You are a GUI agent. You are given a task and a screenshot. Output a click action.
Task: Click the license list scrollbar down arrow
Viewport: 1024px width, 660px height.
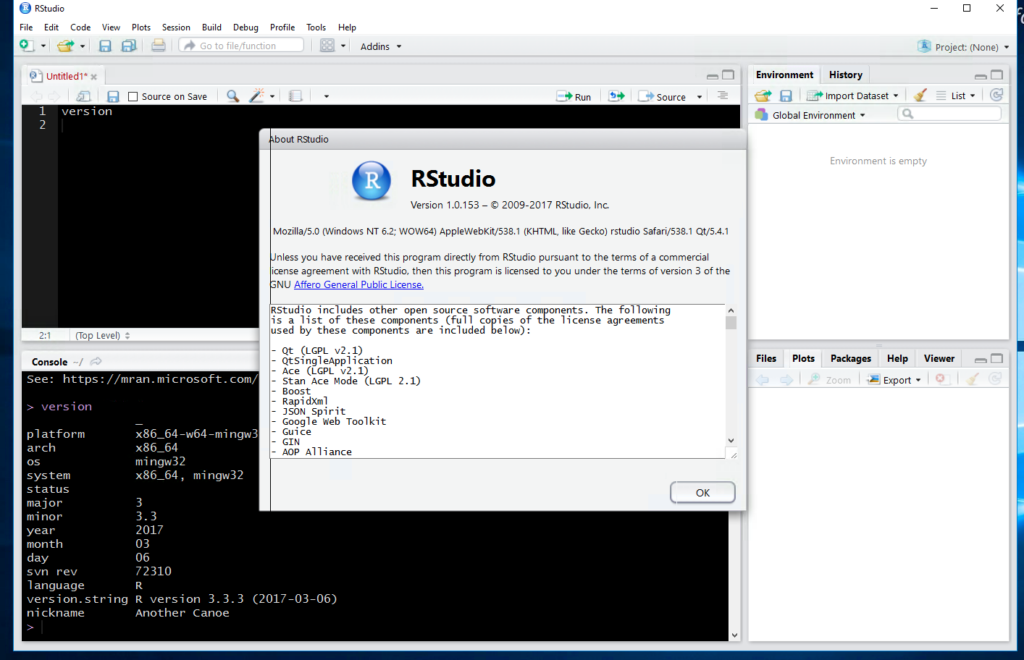click(x=731, y=441)
